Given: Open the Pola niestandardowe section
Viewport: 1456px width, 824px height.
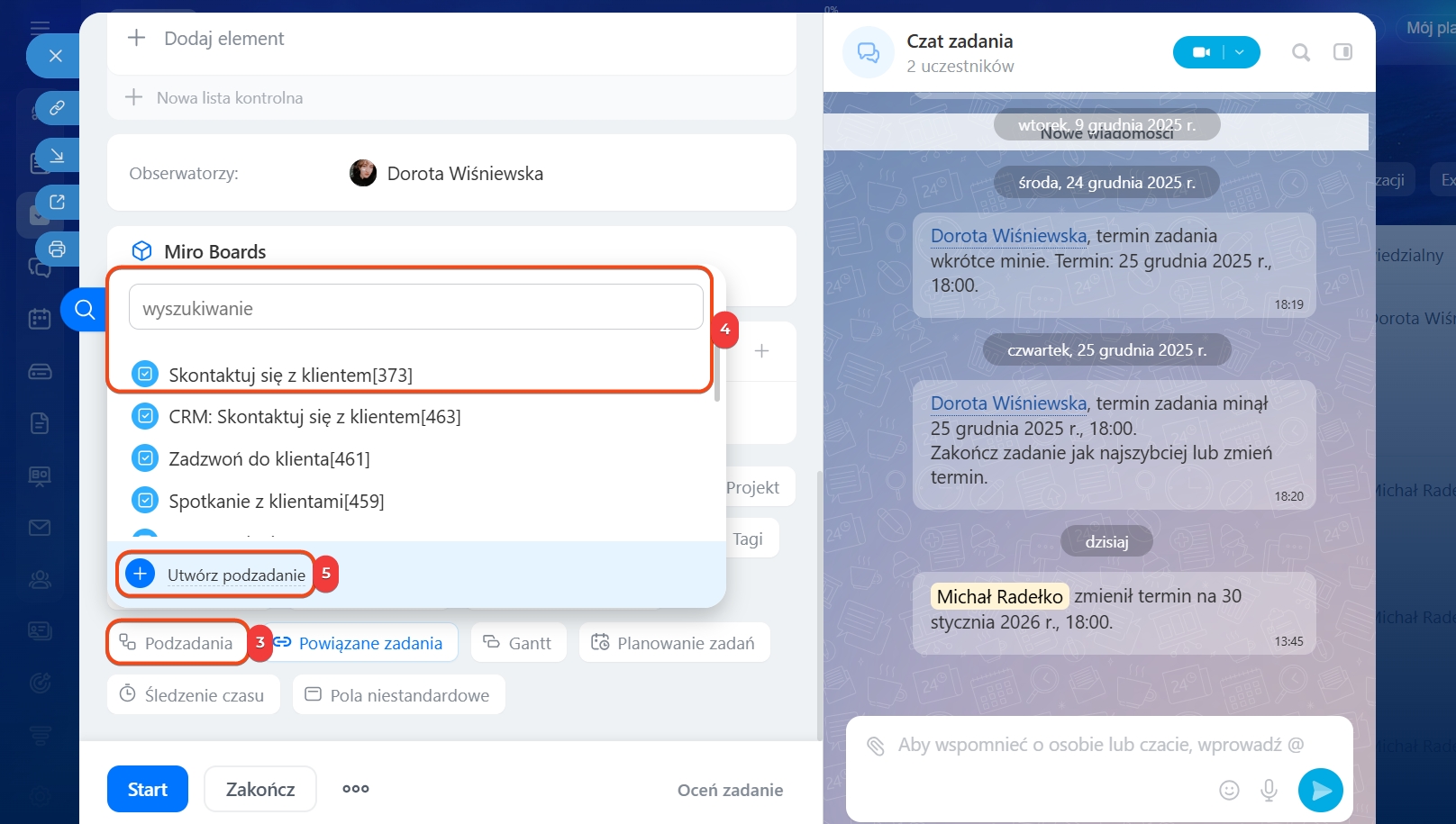Looking at the screenshot, I should coord(398,695).
